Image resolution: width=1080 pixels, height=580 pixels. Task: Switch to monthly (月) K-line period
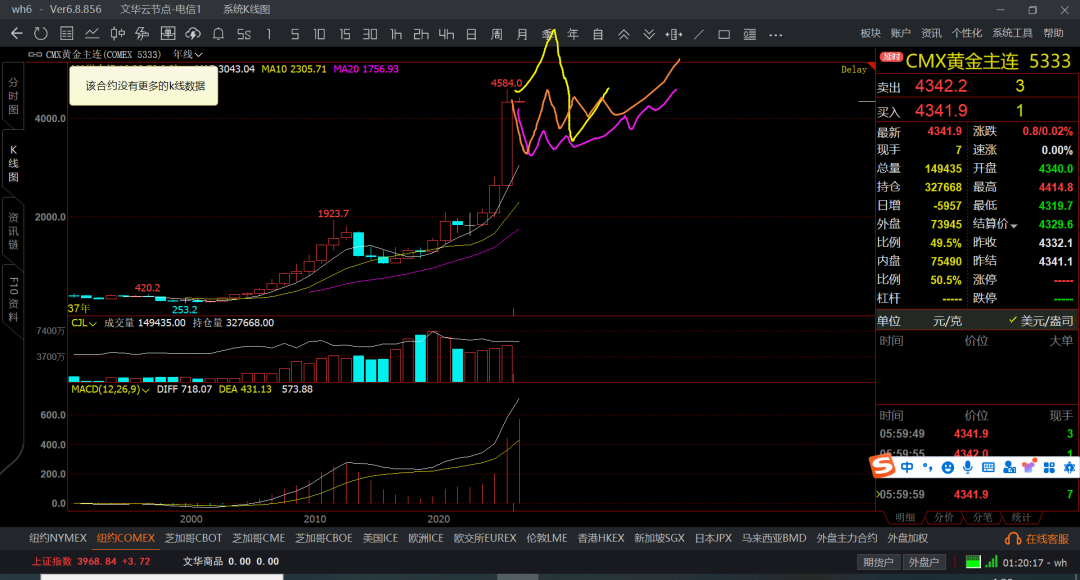522,34
